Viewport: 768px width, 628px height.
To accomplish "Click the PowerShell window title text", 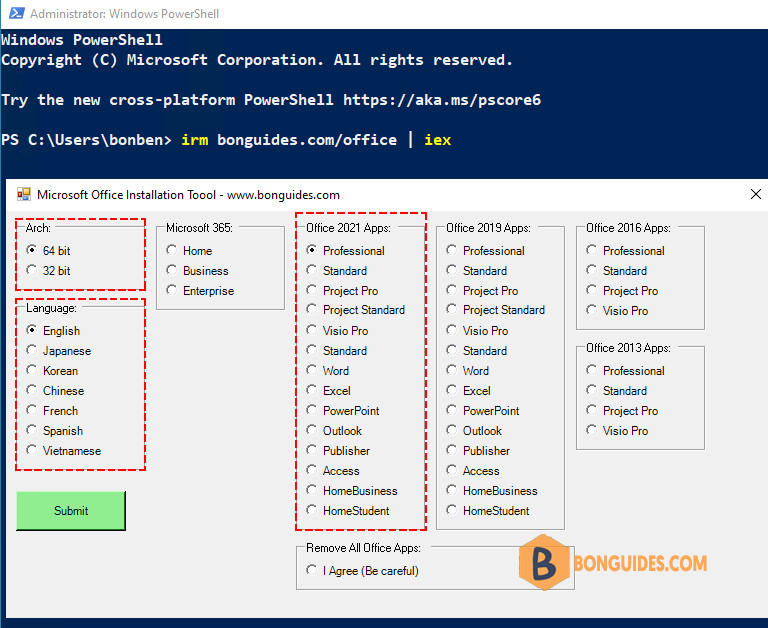I will pyautogui.click(x=124, y=14).
